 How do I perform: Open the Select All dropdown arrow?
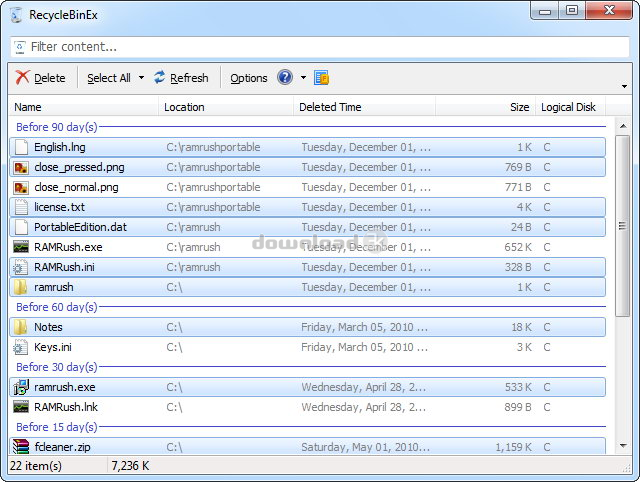[x=141, y=78]
